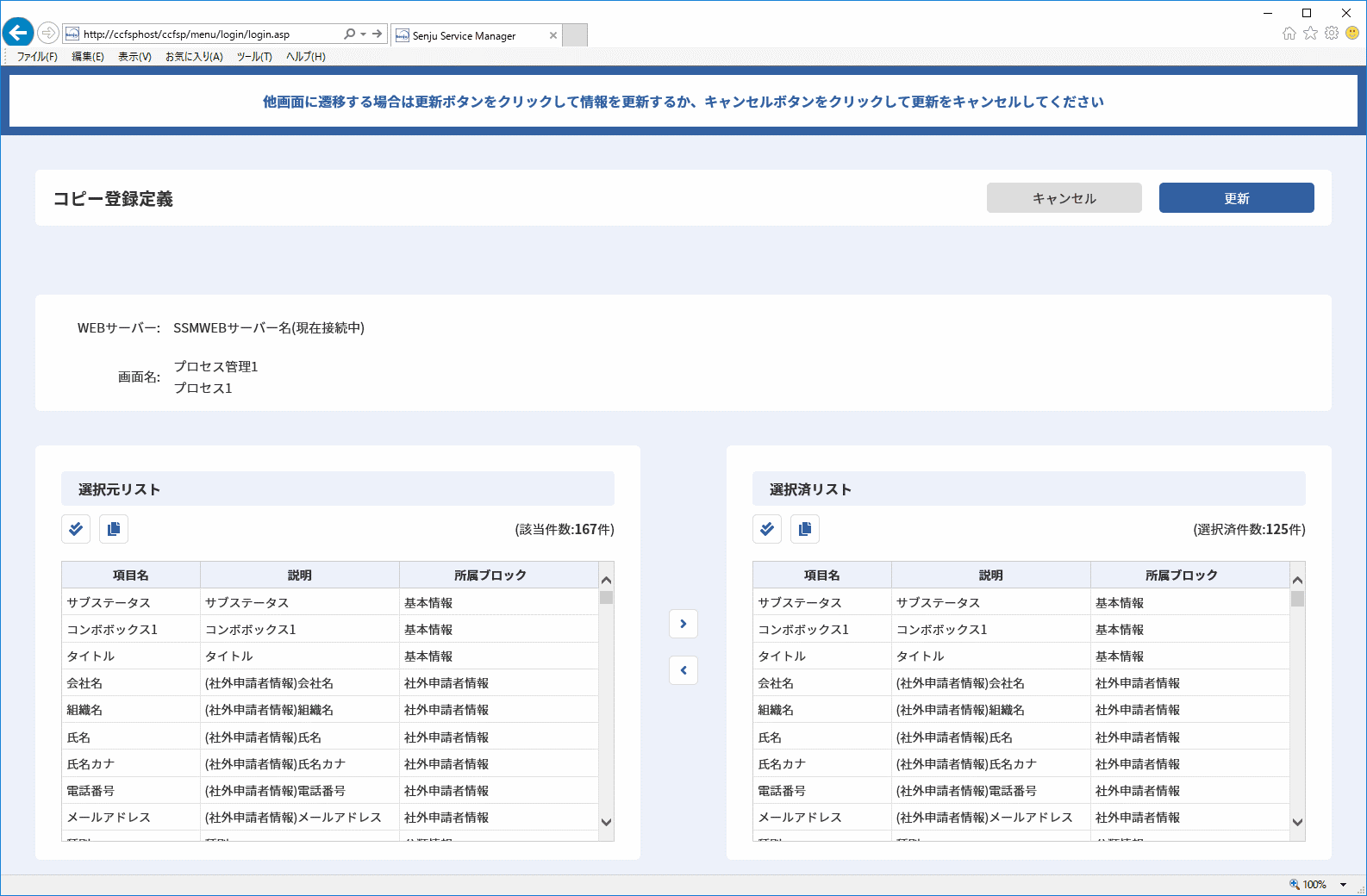
Task: Click the select-all icon in 選択元リスト
Action: click(x=76, y=529)
